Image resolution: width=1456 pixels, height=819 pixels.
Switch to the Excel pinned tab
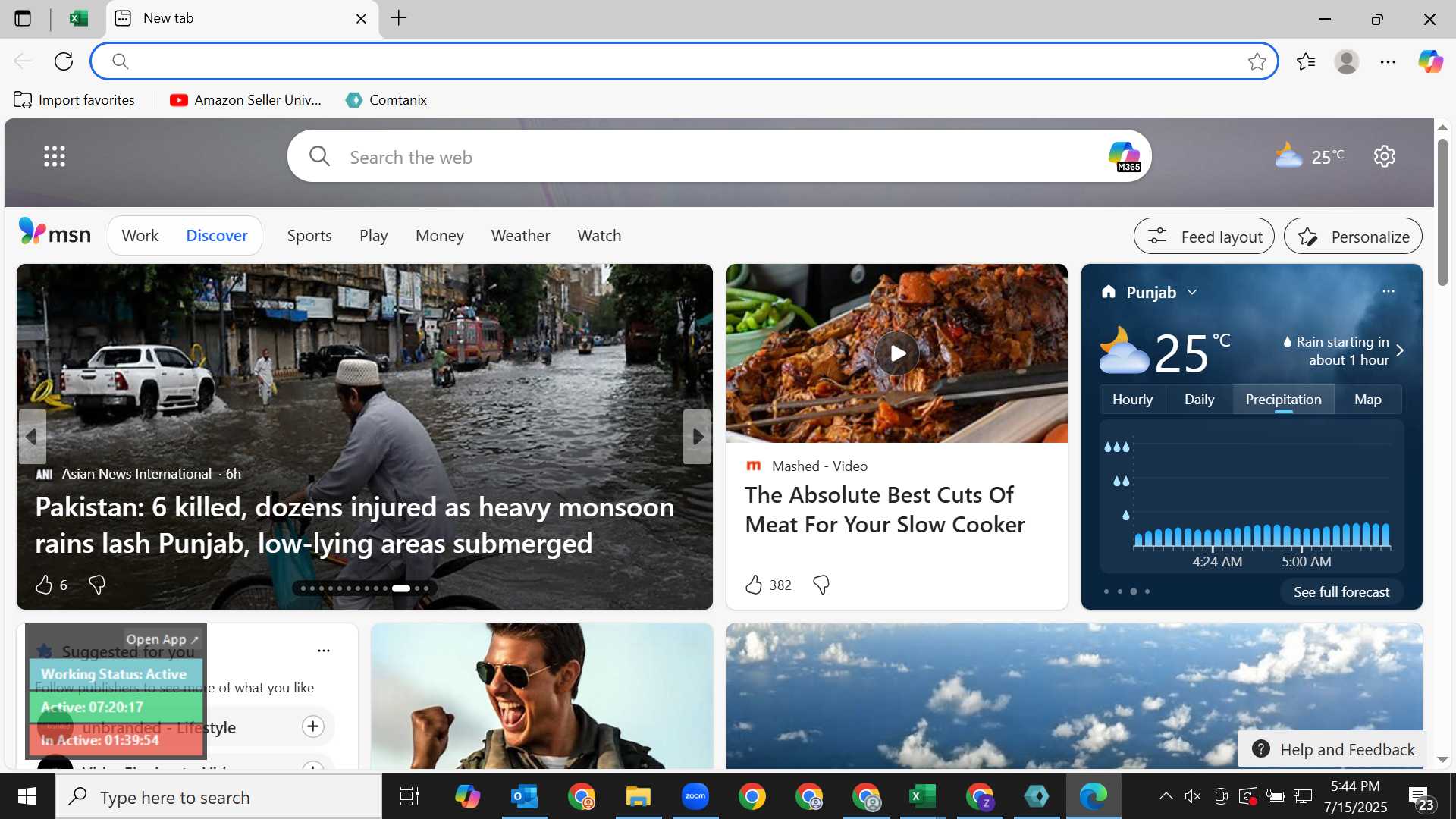tap(78, 18)
